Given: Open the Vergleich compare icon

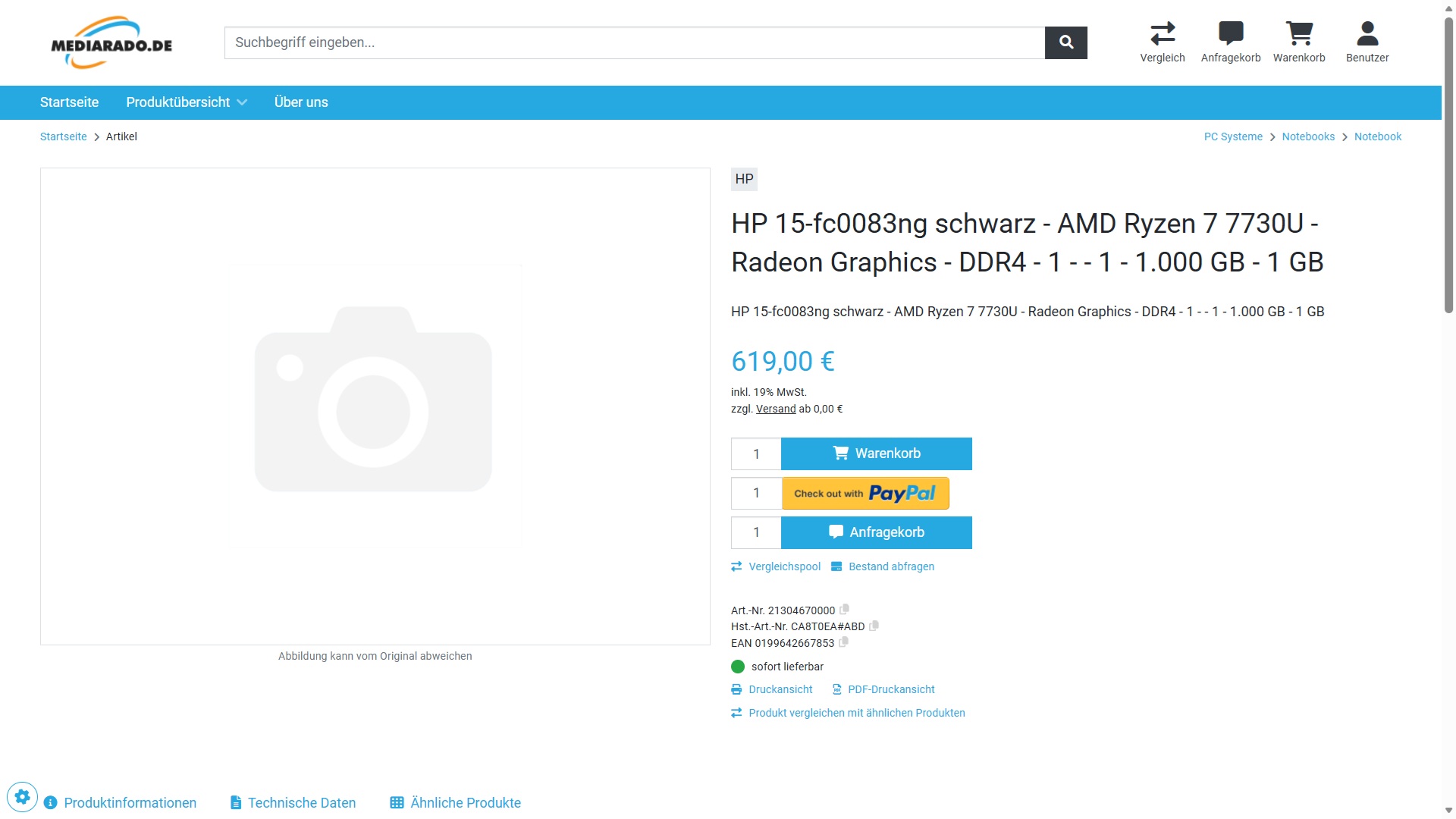Looking at the screenshot, I should pyautogui.click(x=1162, y=42).
